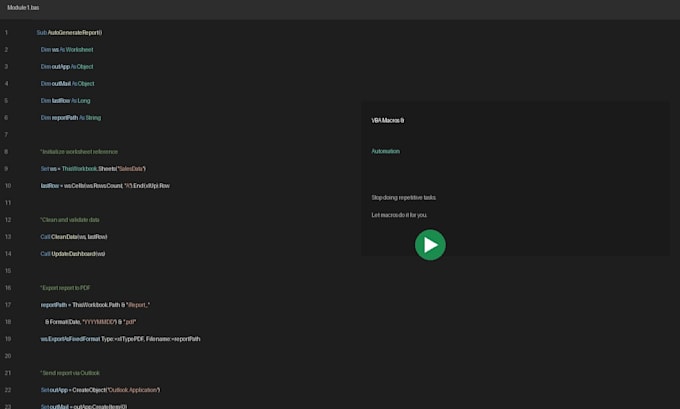The width and height of the screenshot is (680, 409).
Task: Click the 'Dim outMail As Object' line
Action: [x=67, y=83]
